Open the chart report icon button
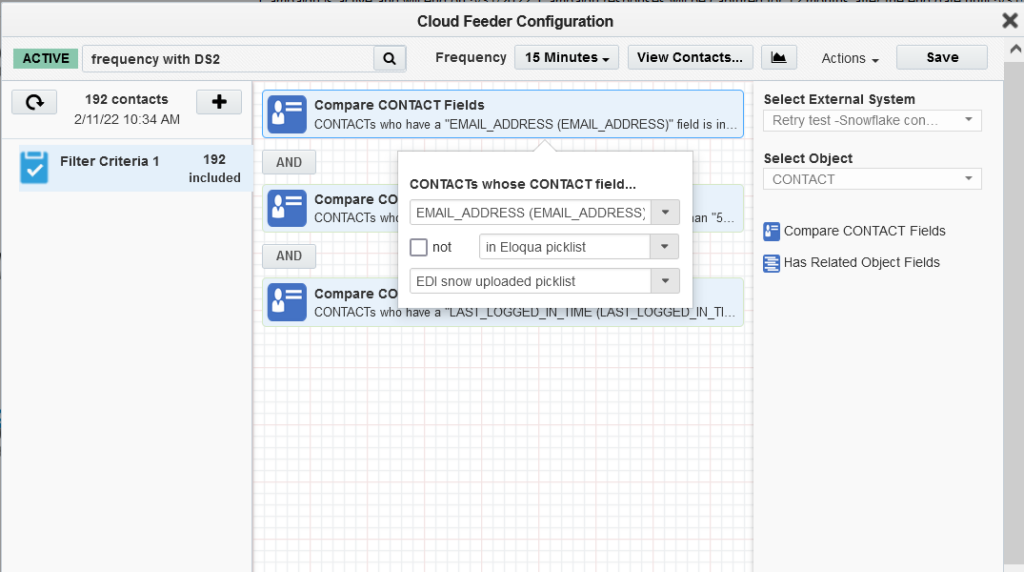Viewport: 1024px width, 572px height. pos(778,58)
